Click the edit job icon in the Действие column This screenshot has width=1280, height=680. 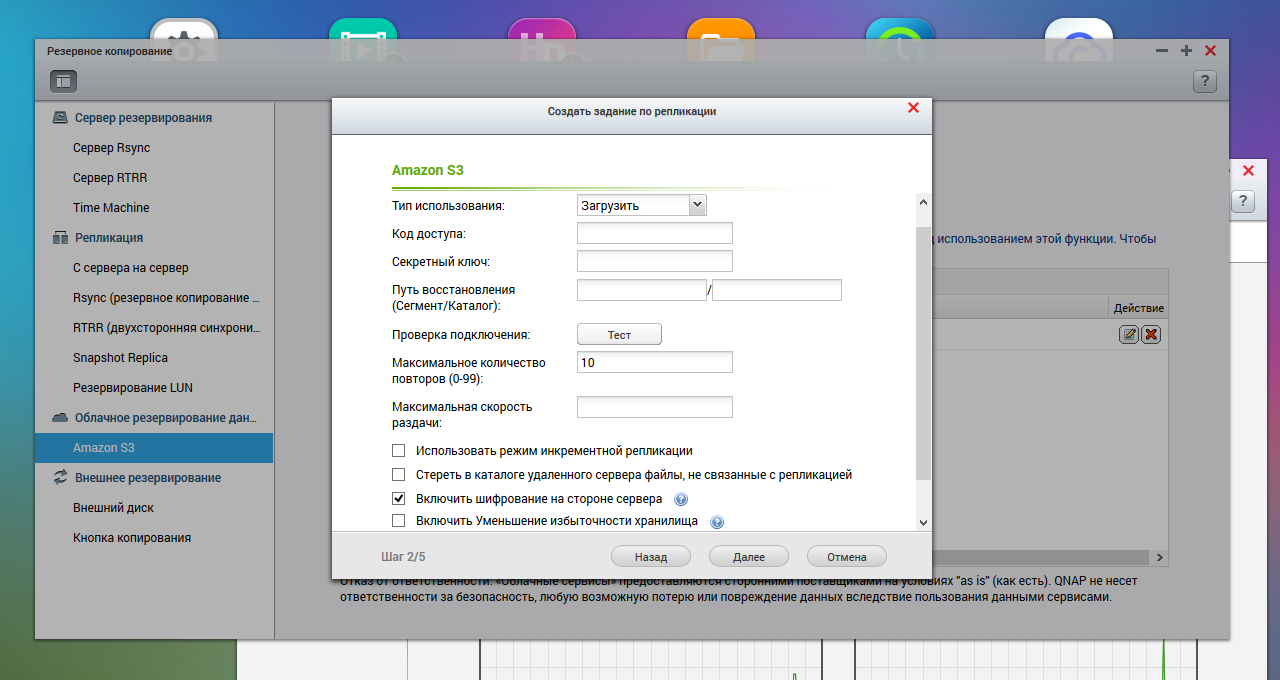click(1129, 334)
